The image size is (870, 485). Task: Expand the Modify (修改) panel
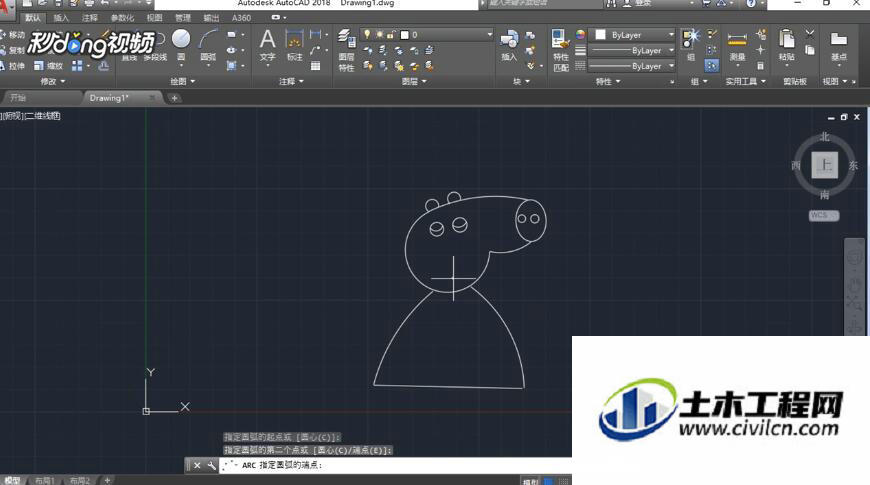(x=53, y=82)
